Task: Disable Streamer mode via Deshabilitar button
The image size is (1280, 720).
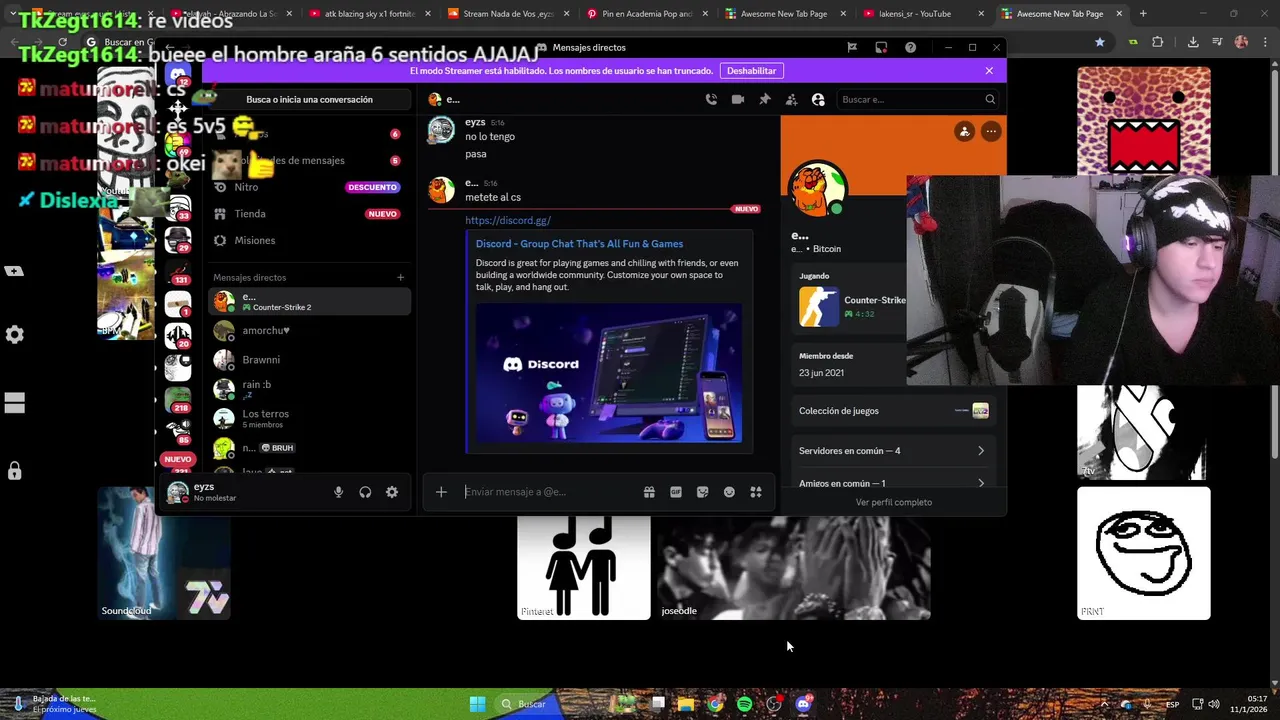Action: tap(751, 71)
